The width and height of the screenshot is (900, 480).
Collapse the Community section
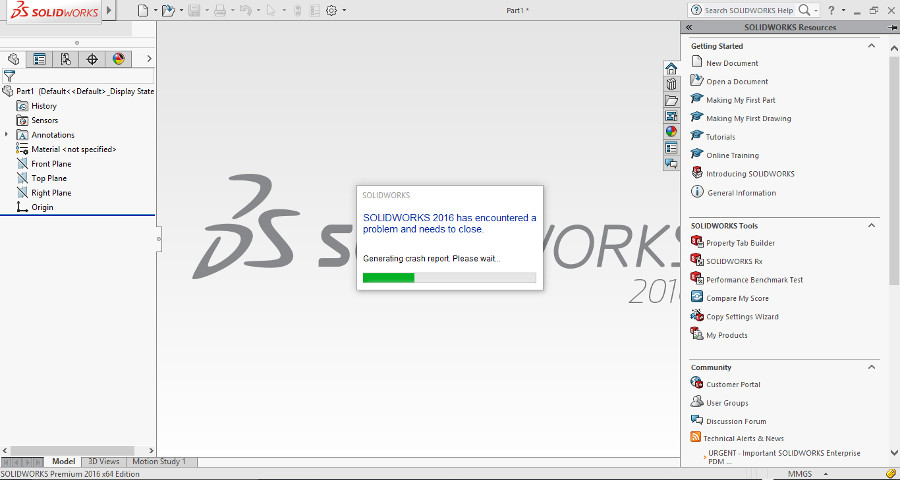point(871,367)
